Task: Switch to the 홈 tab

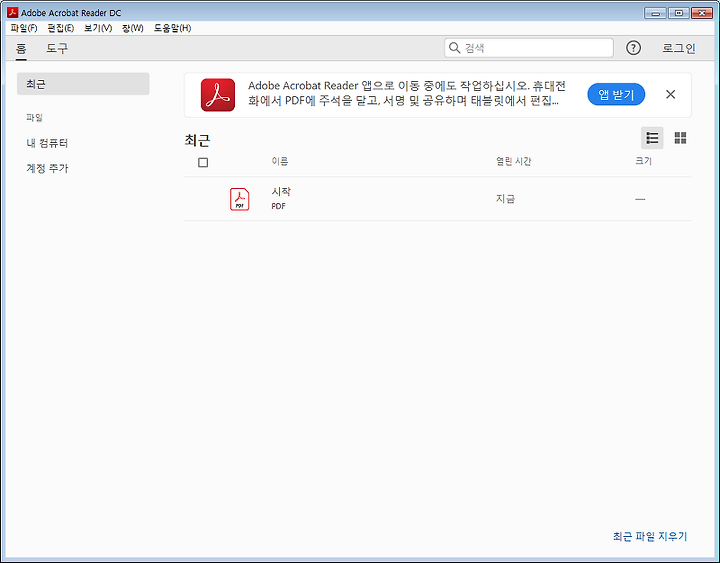Action: point(21,48)
